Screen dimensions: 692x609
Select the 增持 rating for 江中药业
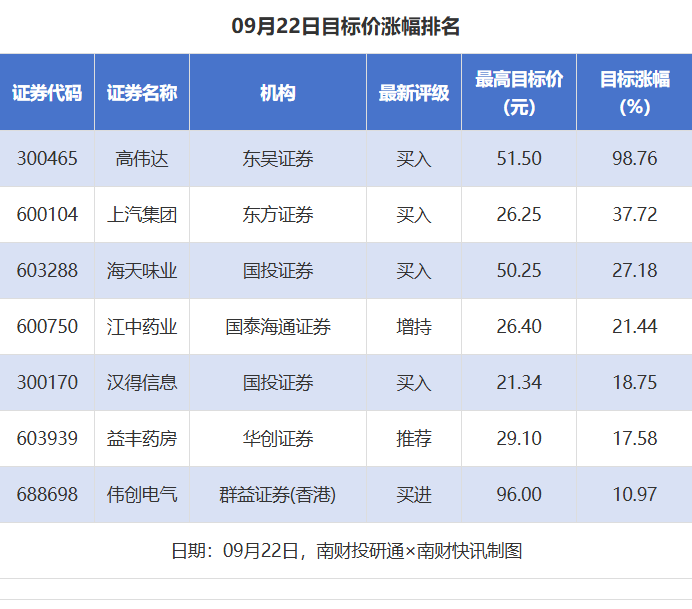413,327
